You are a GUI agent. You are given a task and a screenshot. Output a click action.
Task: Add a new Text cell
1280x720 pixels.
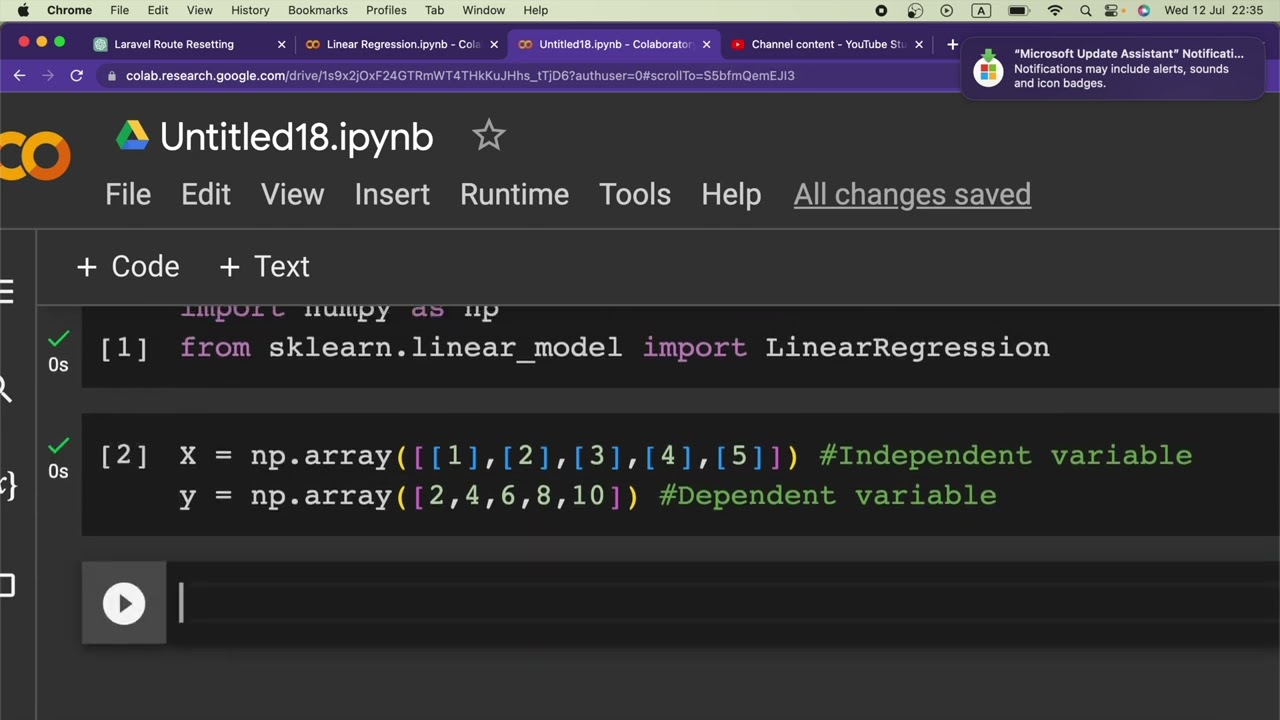tap(264, 266)
